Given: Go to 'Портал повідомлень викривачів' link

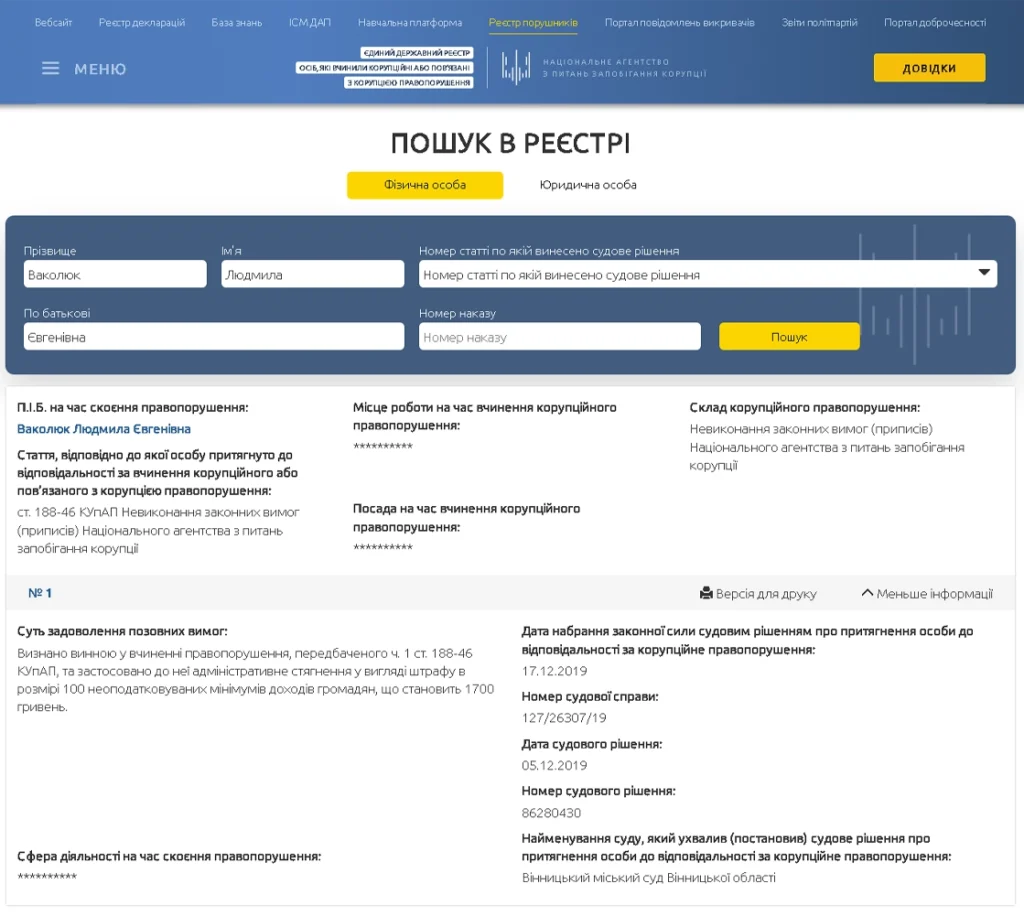Looking at the screenshot, I should point(680,22).
